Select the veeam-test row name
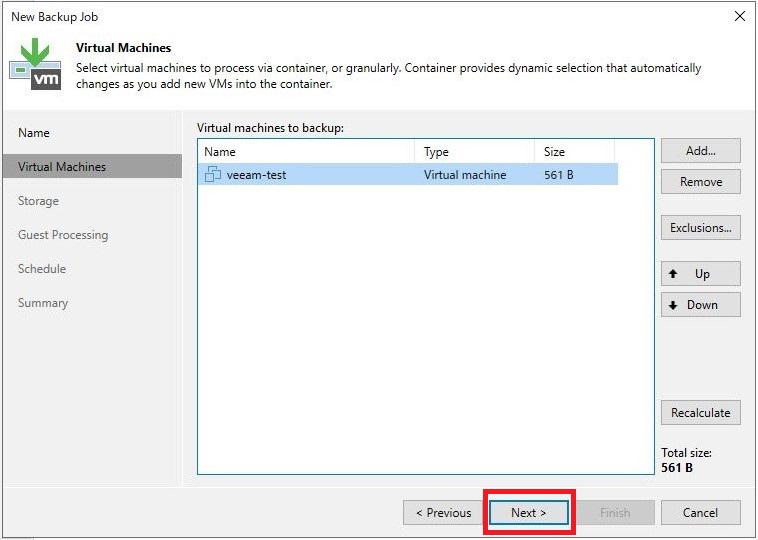This screenshot has width=758, height=540. click(x=256, y=175)
